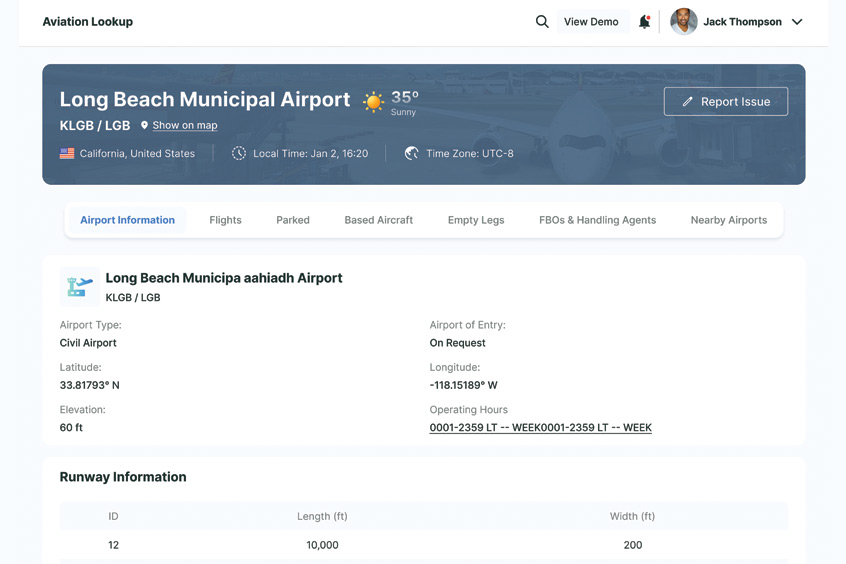Go to the Empty Legs tab

(476, 220)
